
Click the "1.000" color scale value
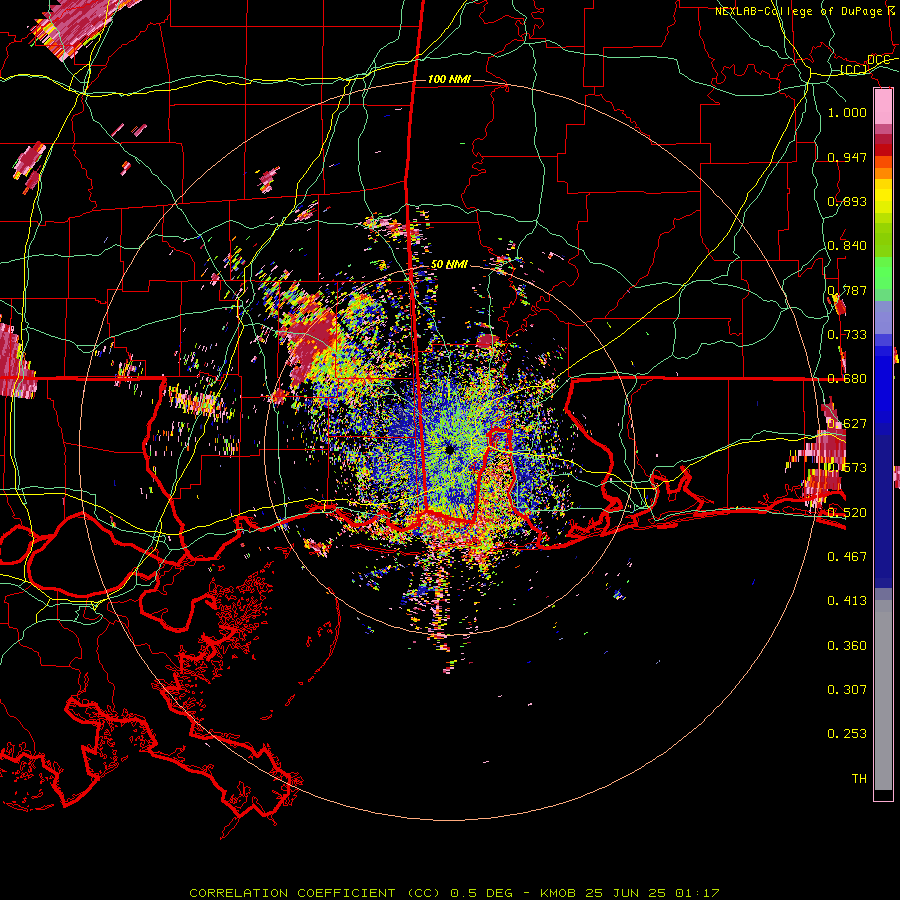click(x=847, y=112)
